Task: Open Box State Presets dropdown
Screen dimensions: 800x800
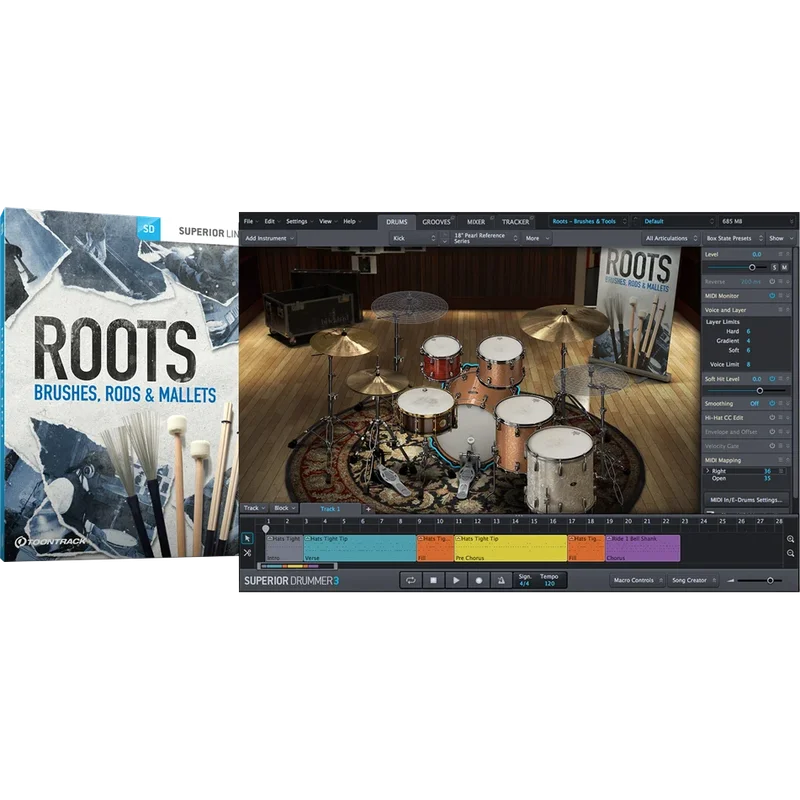Action: click(x=734, y=238)
